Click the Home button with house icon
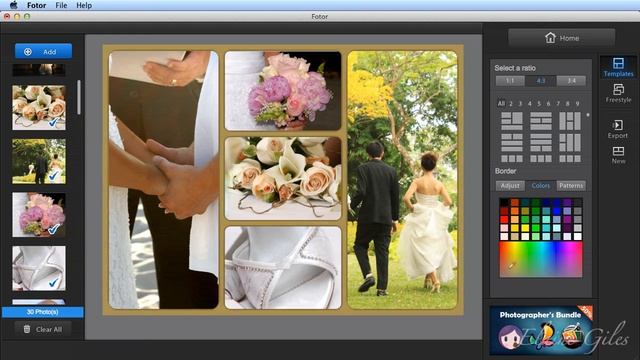This screenshot has height=360, width=640. click(562, 38)
